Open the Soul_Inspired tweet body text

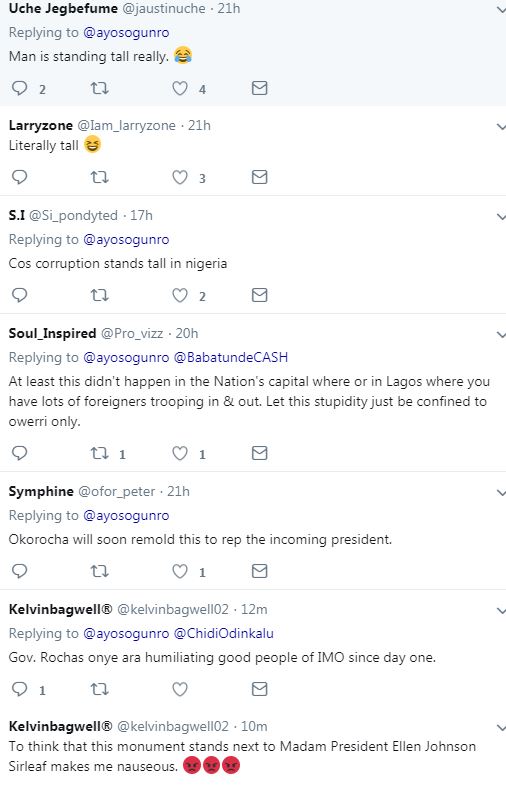point(248,402)
